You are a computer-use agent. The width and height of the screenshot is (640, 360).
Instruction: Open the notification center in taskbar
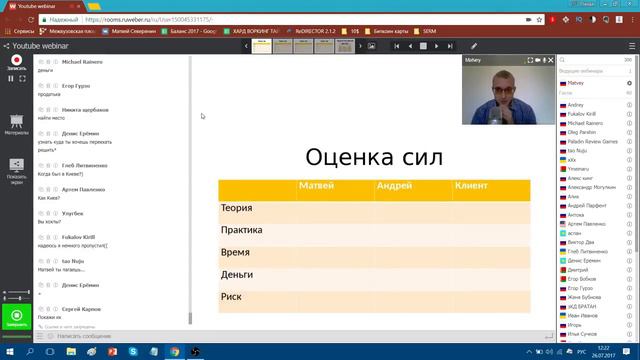click(627, 351)
